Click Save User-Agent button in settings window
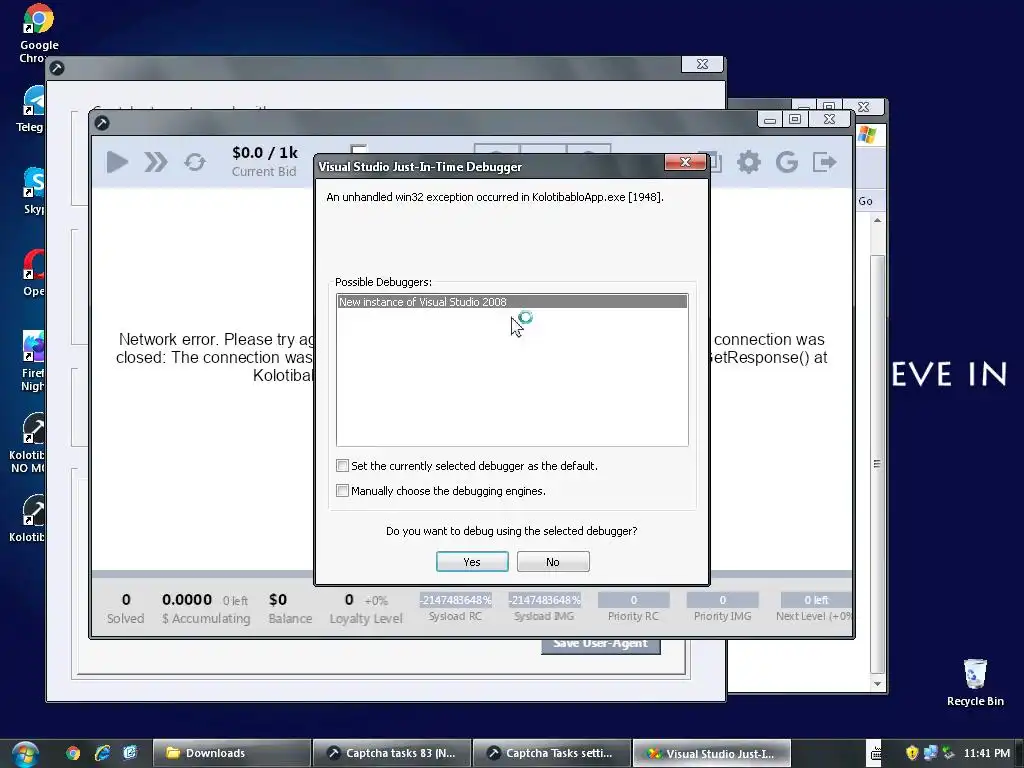The image size is (1024, 768). pos(601,646)
